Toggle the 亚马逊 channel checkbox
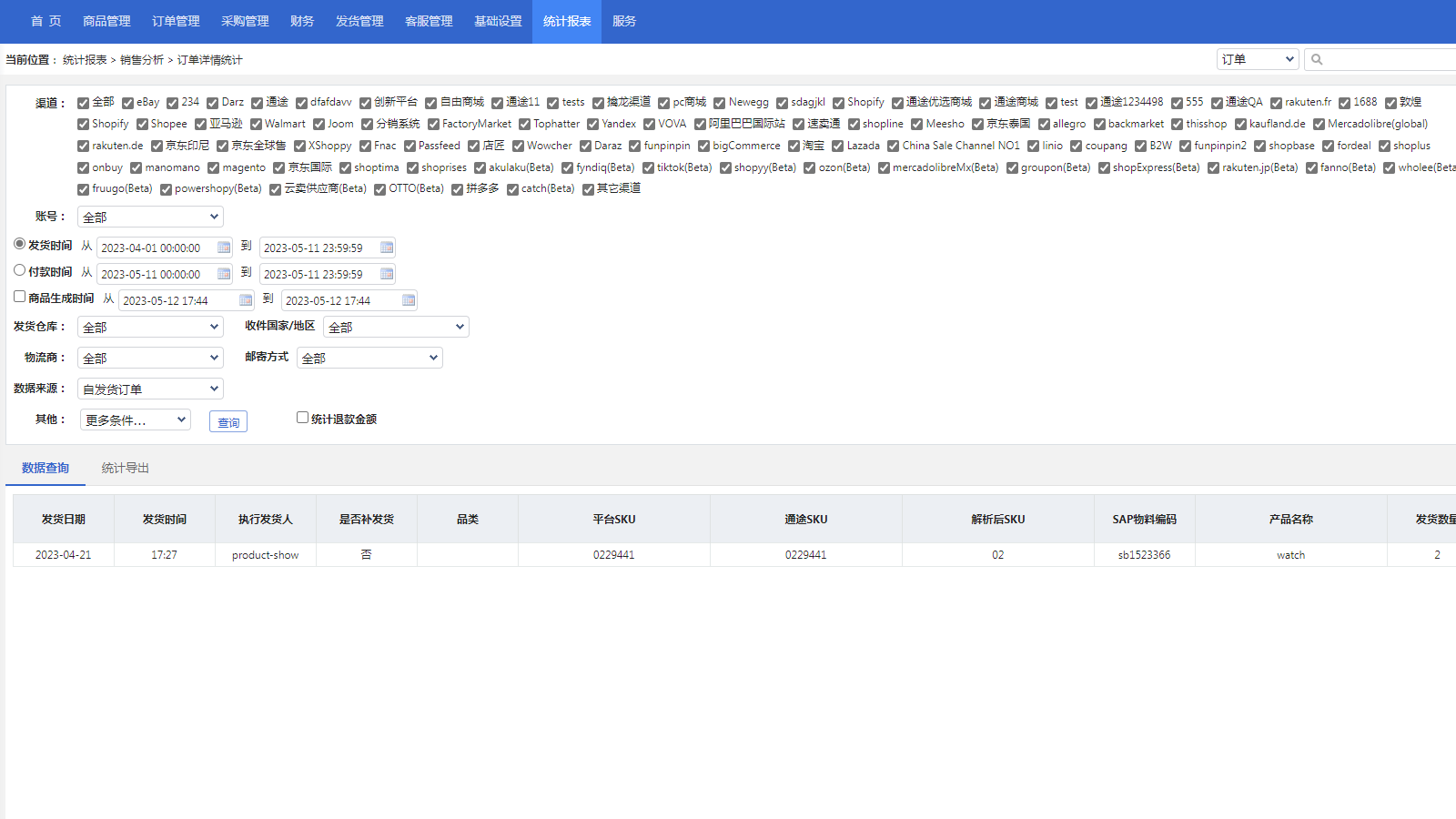The width and height of the screenshot is (1456, 819). tap(200, 125)
